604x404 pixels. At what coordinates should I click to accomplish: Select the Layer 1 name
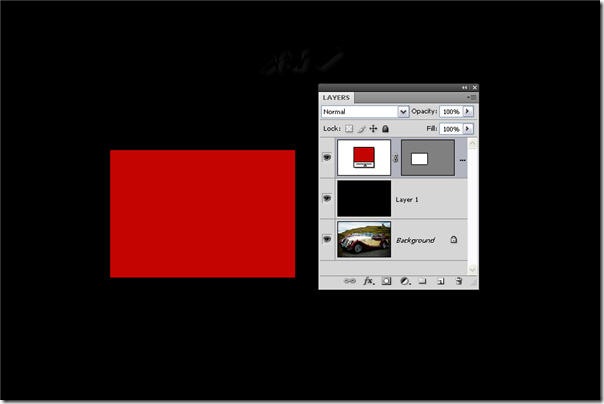(x=407, y=199)
